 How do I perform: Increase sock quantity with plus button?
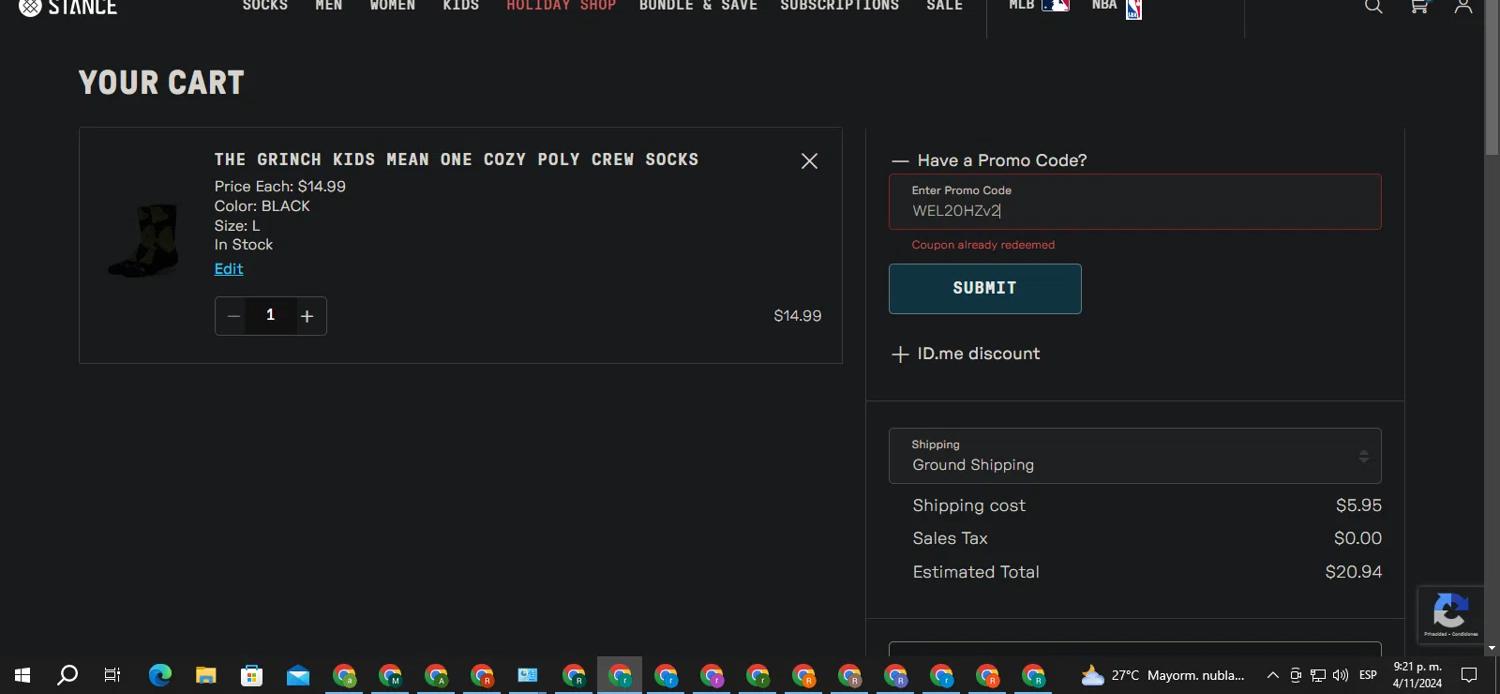coord(307,316)
